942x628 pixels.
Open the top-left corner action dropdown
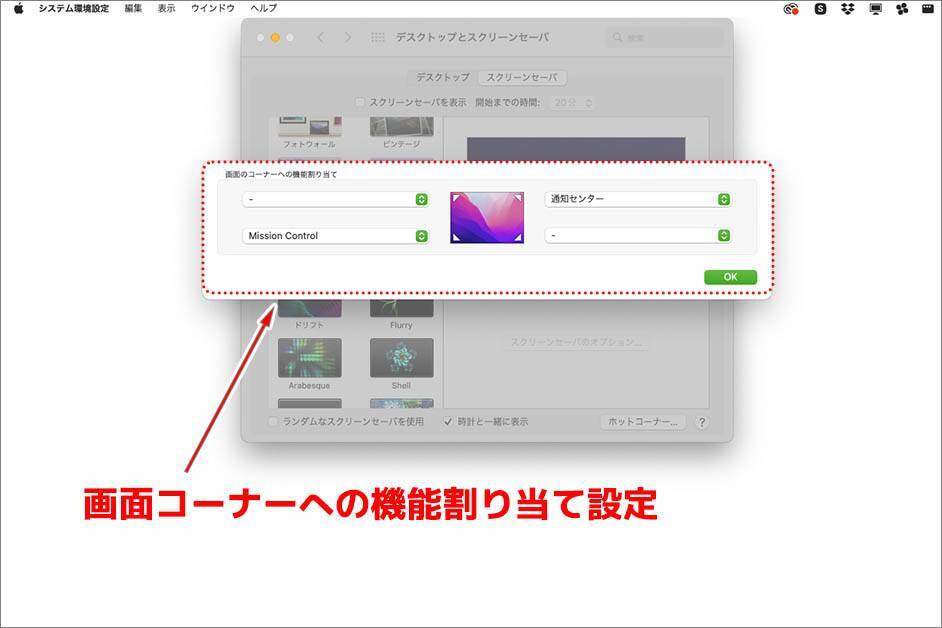[x=335, y=199]
